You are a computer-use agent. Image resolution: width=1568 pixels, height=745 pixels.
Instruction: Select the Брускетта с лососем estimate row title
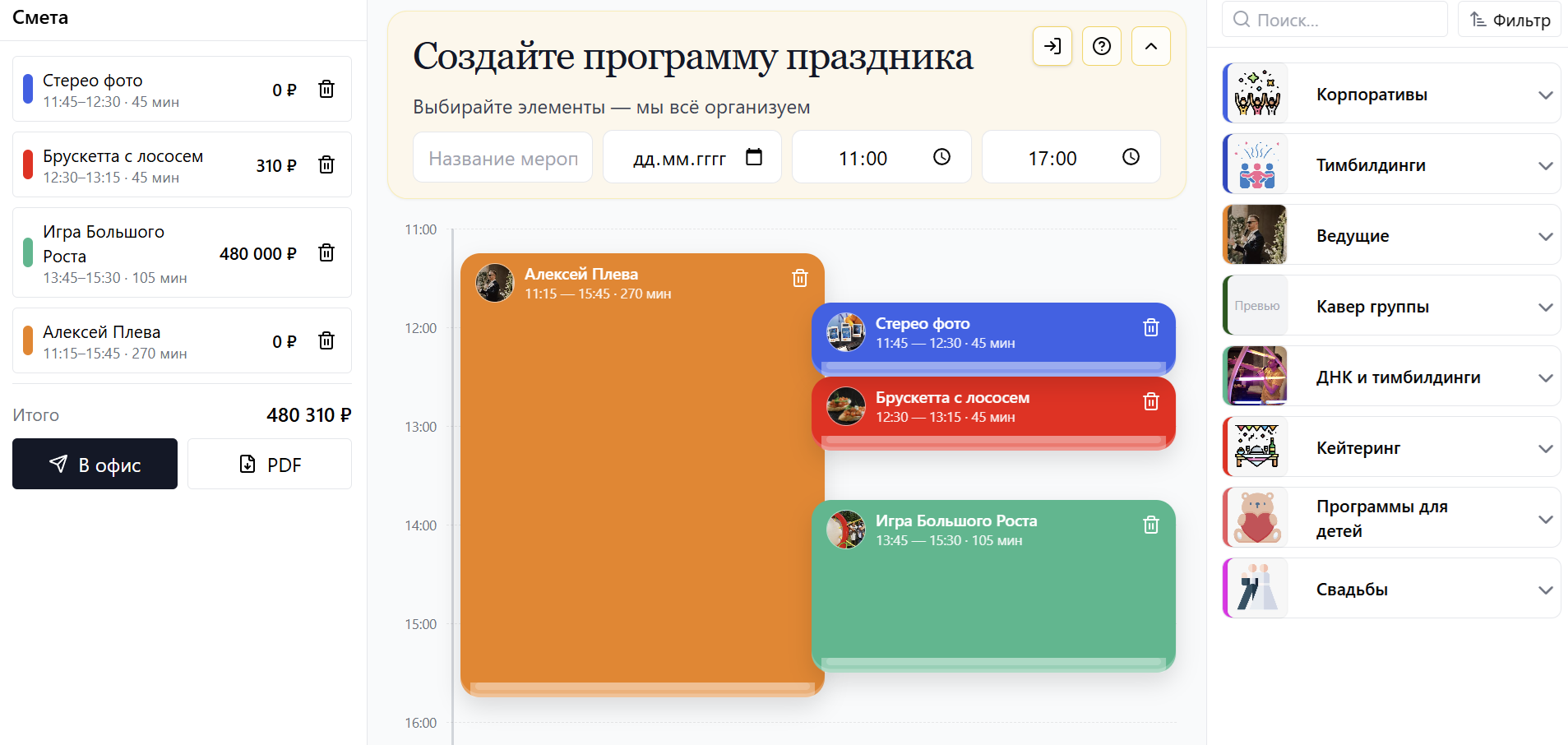click(123, 156)
